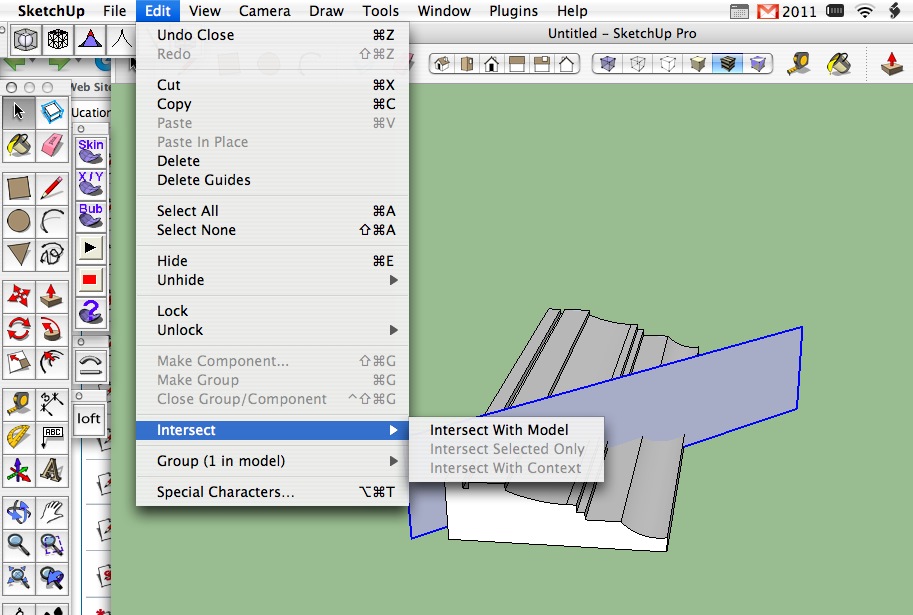Switch to the Iso standard view icon
The height and width of the screenshot is (615, 913).
pyautogui.click(x=443, y=65)
